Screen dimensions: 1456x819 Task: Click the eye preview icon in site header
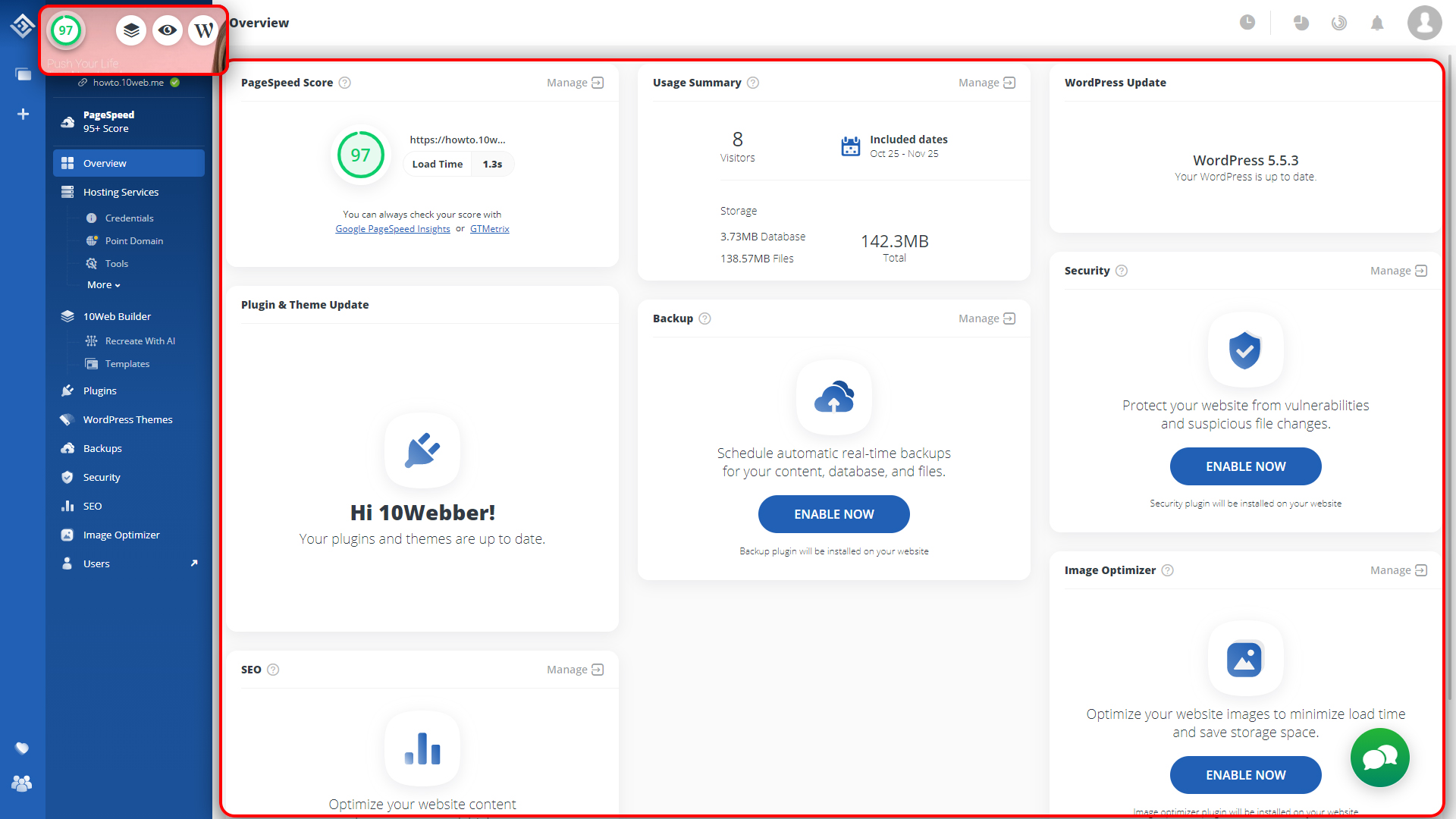[168, 30]
